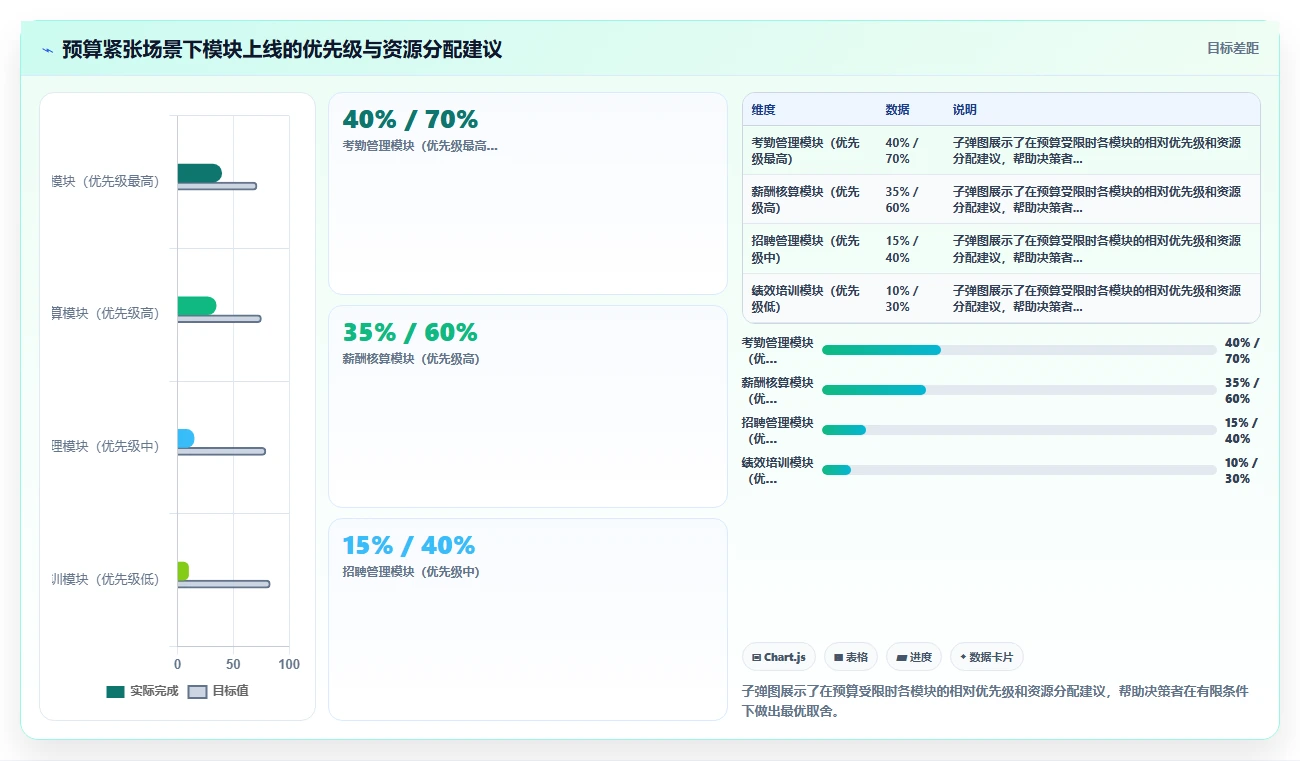Click the title 预算紧张场景下模块上线的优先级与资源分配建议
The image size is (1300, 761).
coord(282,49)
